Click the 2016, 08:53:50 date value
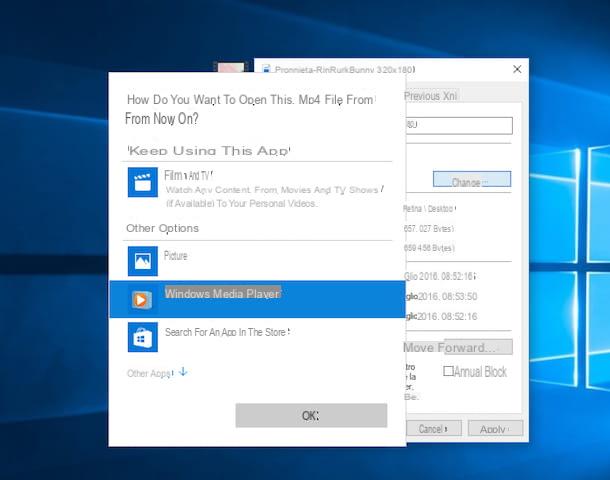Viewport: 610px width, 480px height. 441,296
